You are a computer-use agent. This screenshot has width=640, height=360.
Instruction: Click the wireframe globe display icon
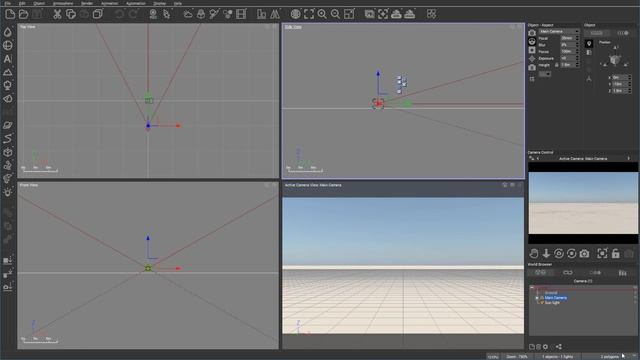296,14
